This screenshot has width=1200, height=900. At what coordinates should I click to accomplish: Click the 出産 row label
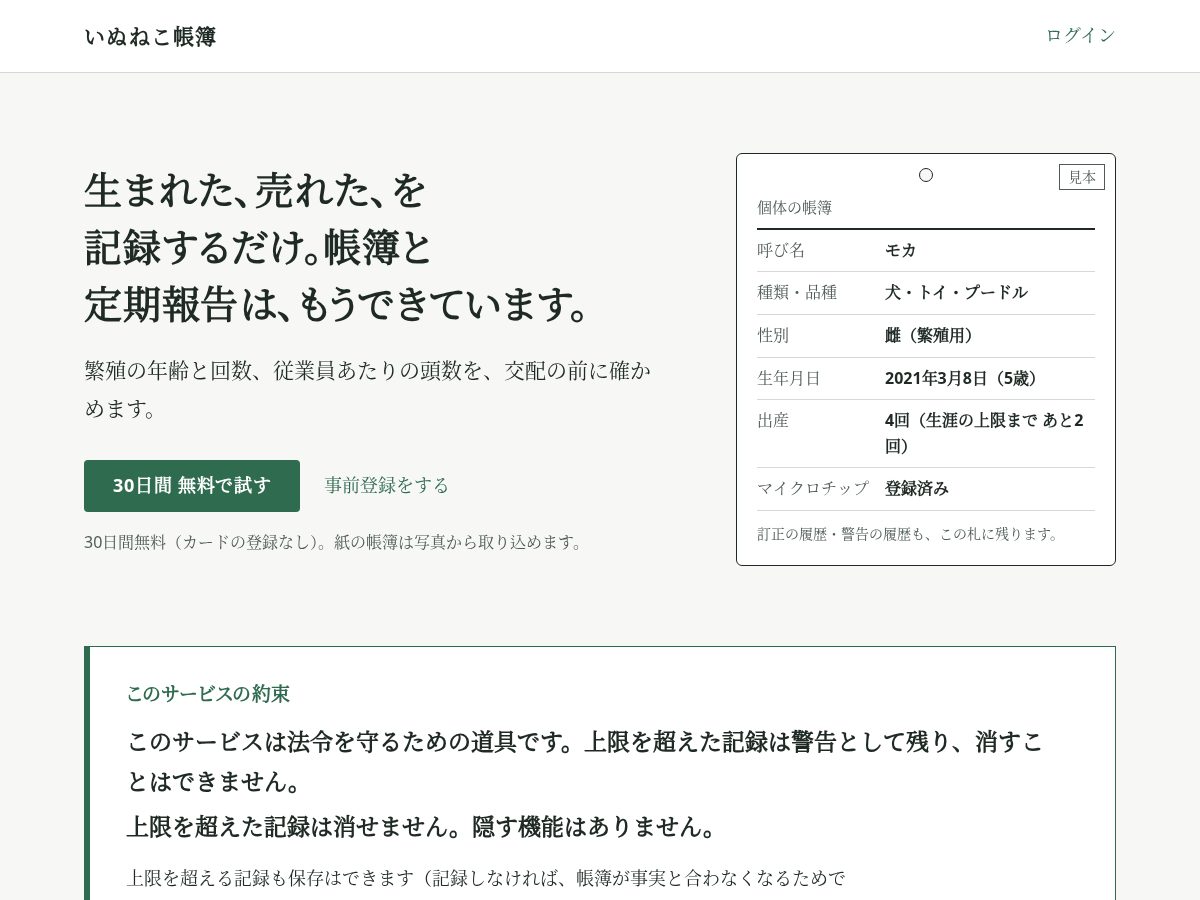coord(773,420)
